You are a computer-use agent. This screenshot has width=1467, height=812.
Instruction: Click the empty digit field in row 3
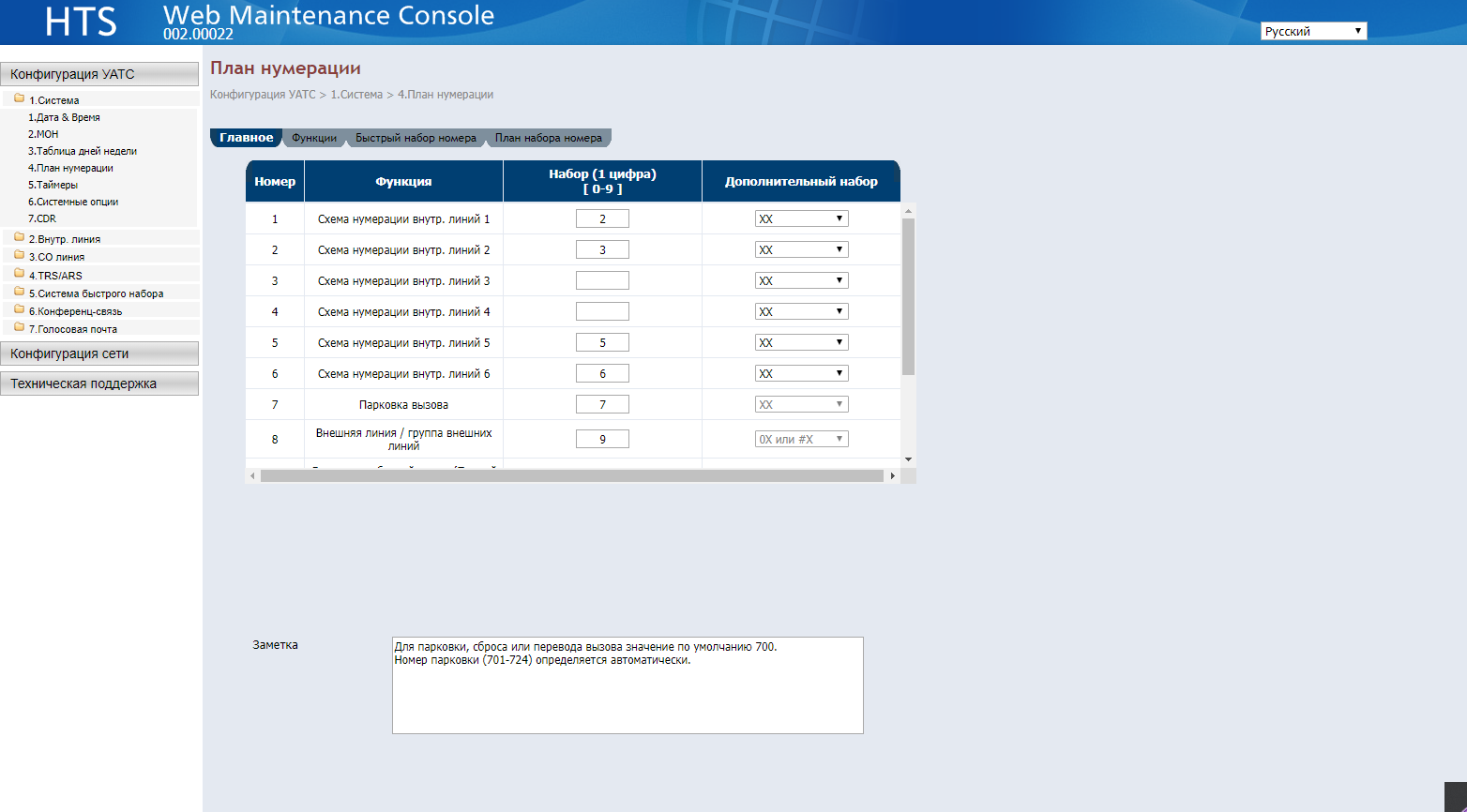(602, 280)
